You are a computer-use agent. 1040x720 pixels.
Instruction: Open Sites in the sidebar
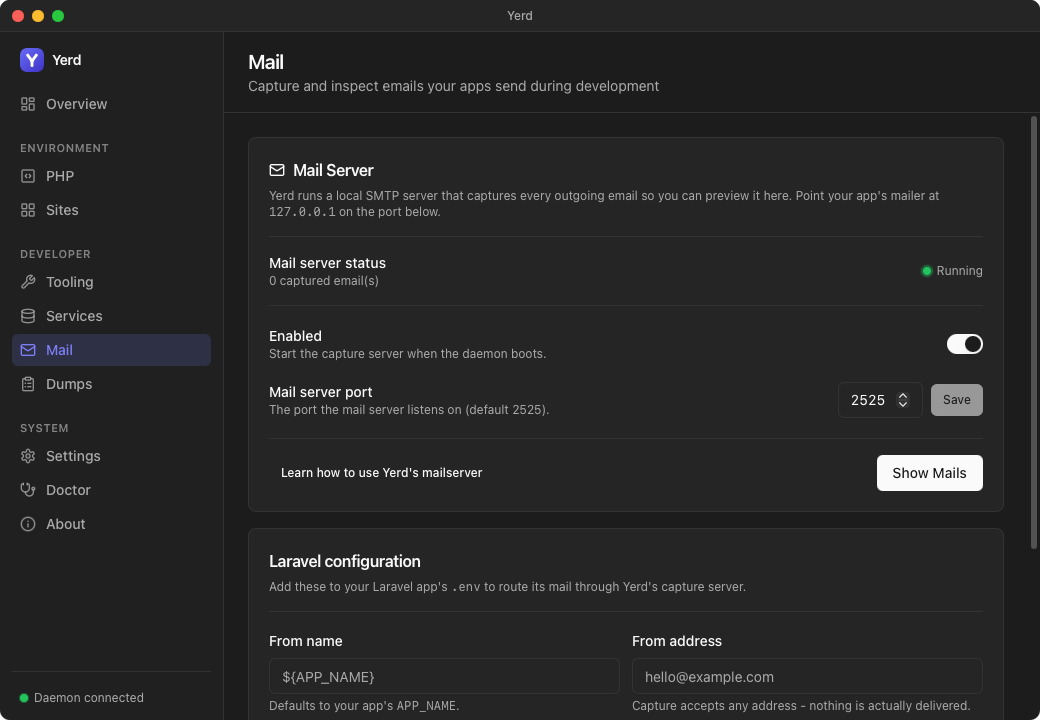coord(111,210)
